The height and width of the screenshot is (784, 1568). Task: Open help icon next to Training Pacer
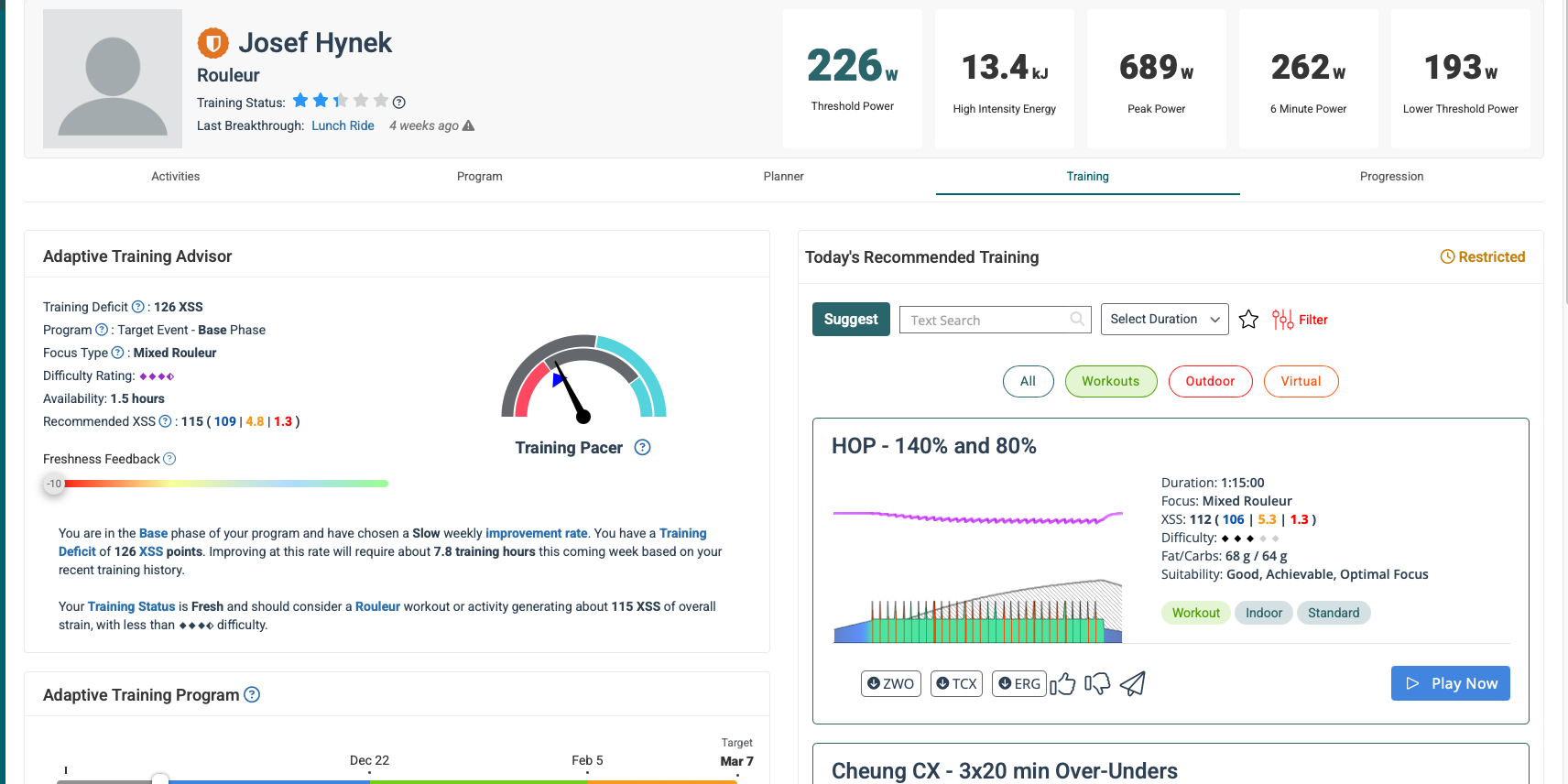tap(642, 448)
